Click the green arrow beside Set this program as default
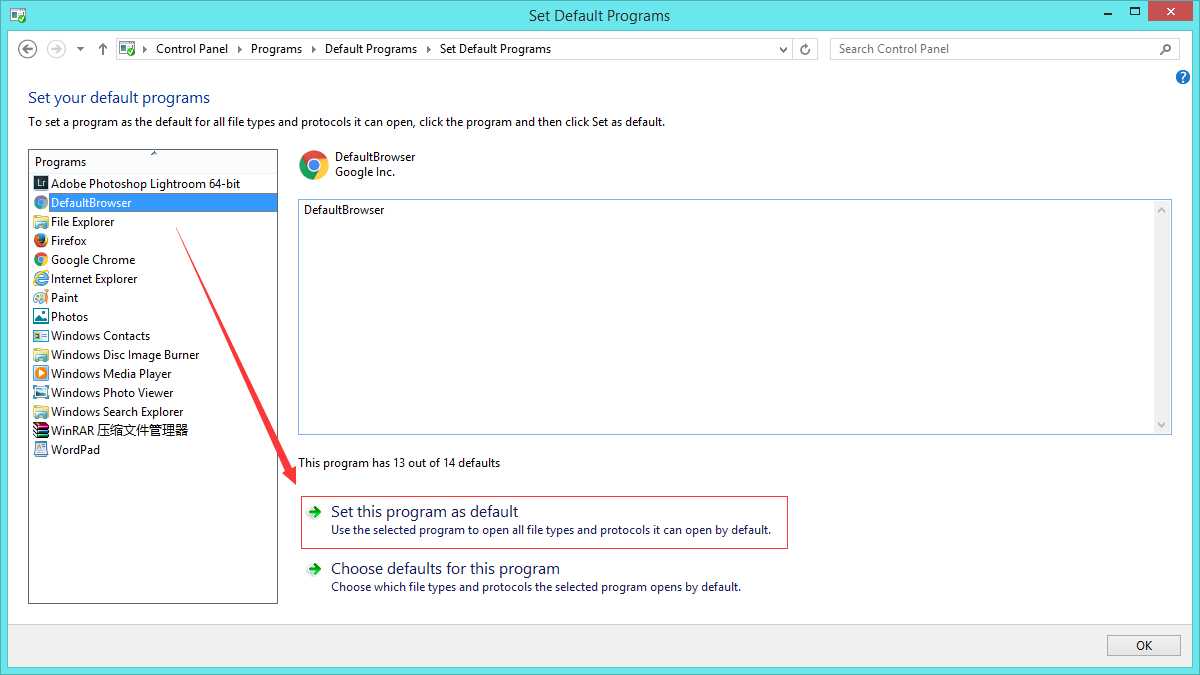The width and height of the screenshot is (1200, 675). 314,512
